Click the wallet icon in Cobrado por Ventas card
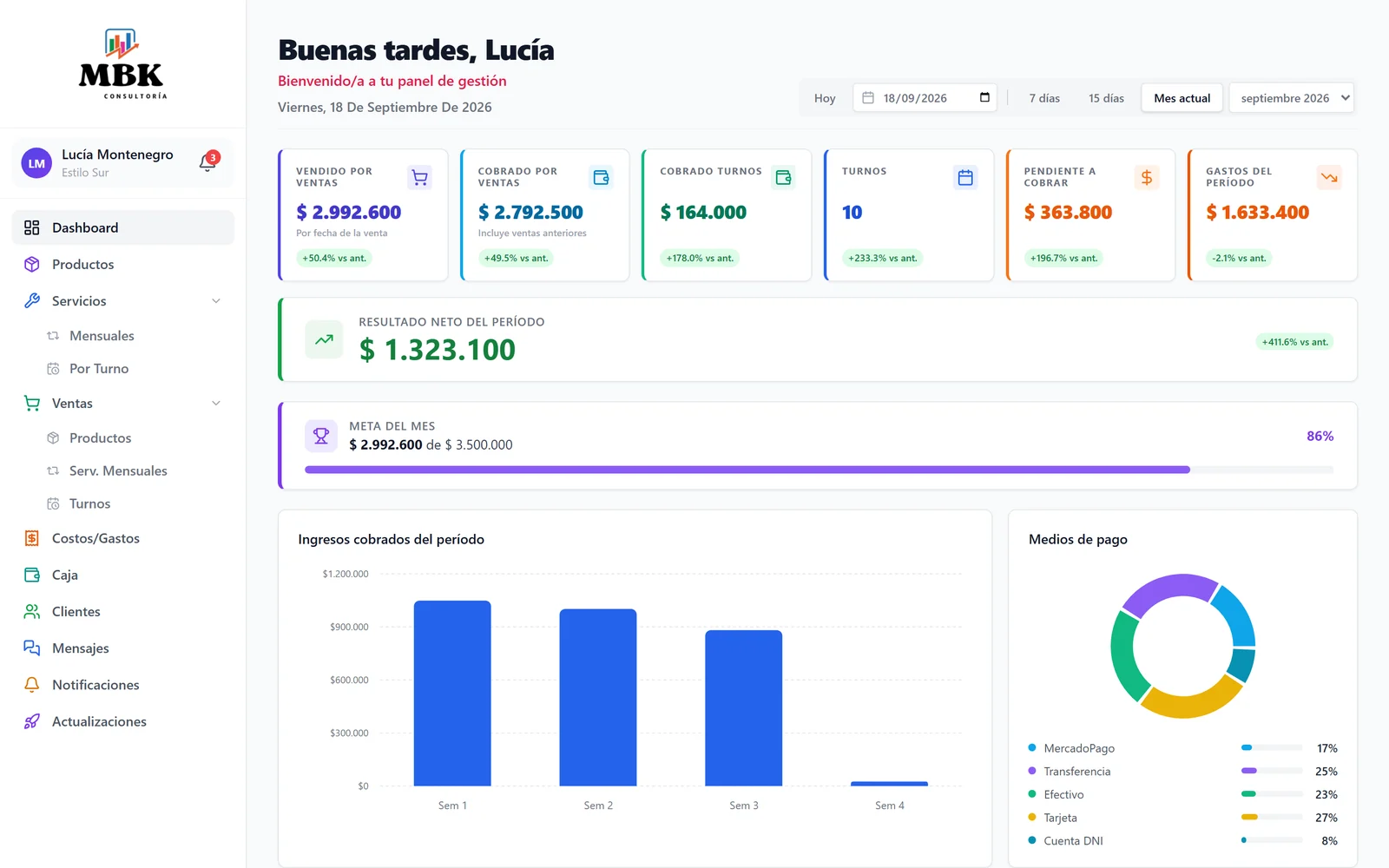The image size is (1389, 868). click(601, 178)
